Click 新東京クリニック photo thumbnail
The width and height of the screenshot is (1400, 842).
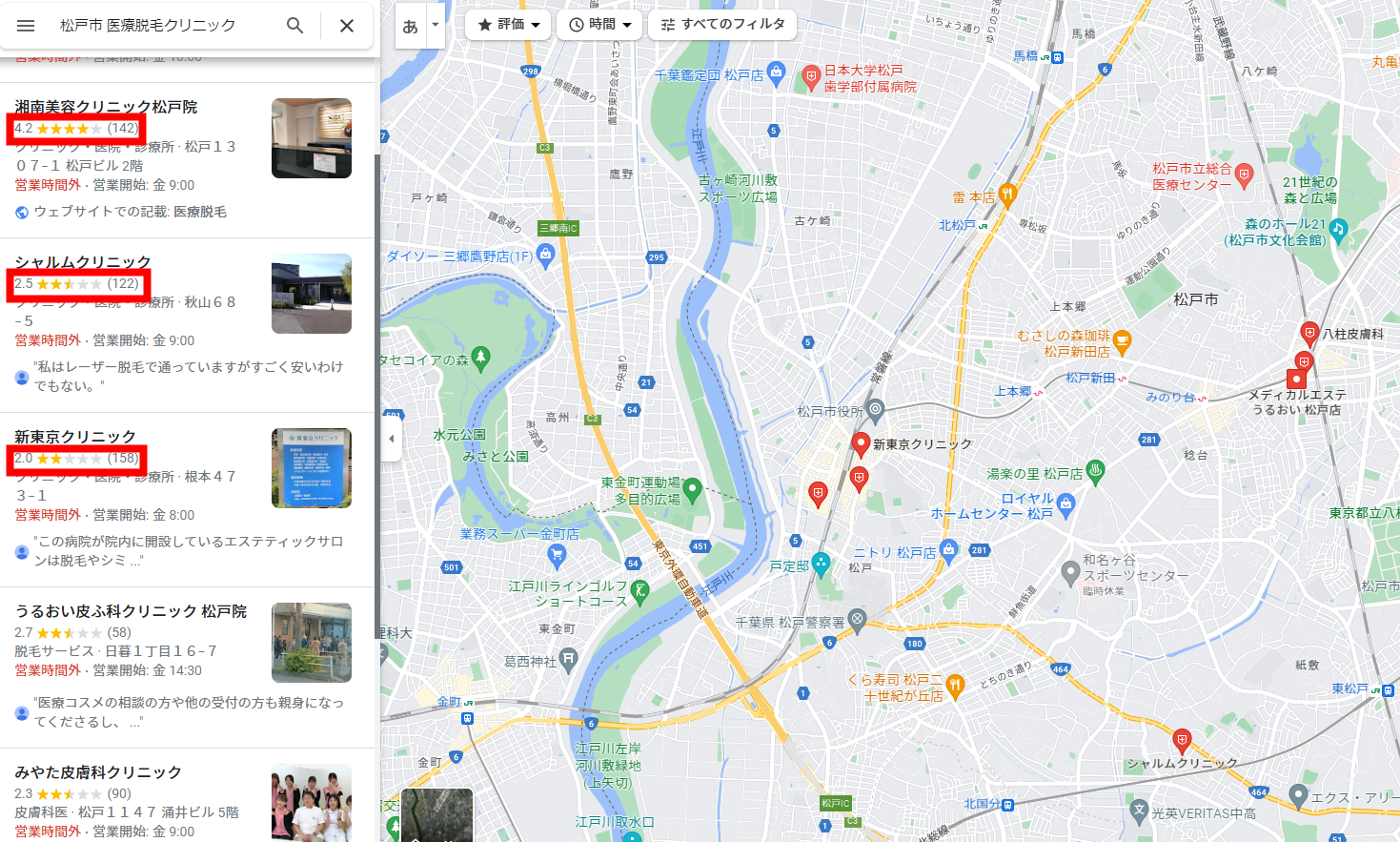(x=312, y=468)
